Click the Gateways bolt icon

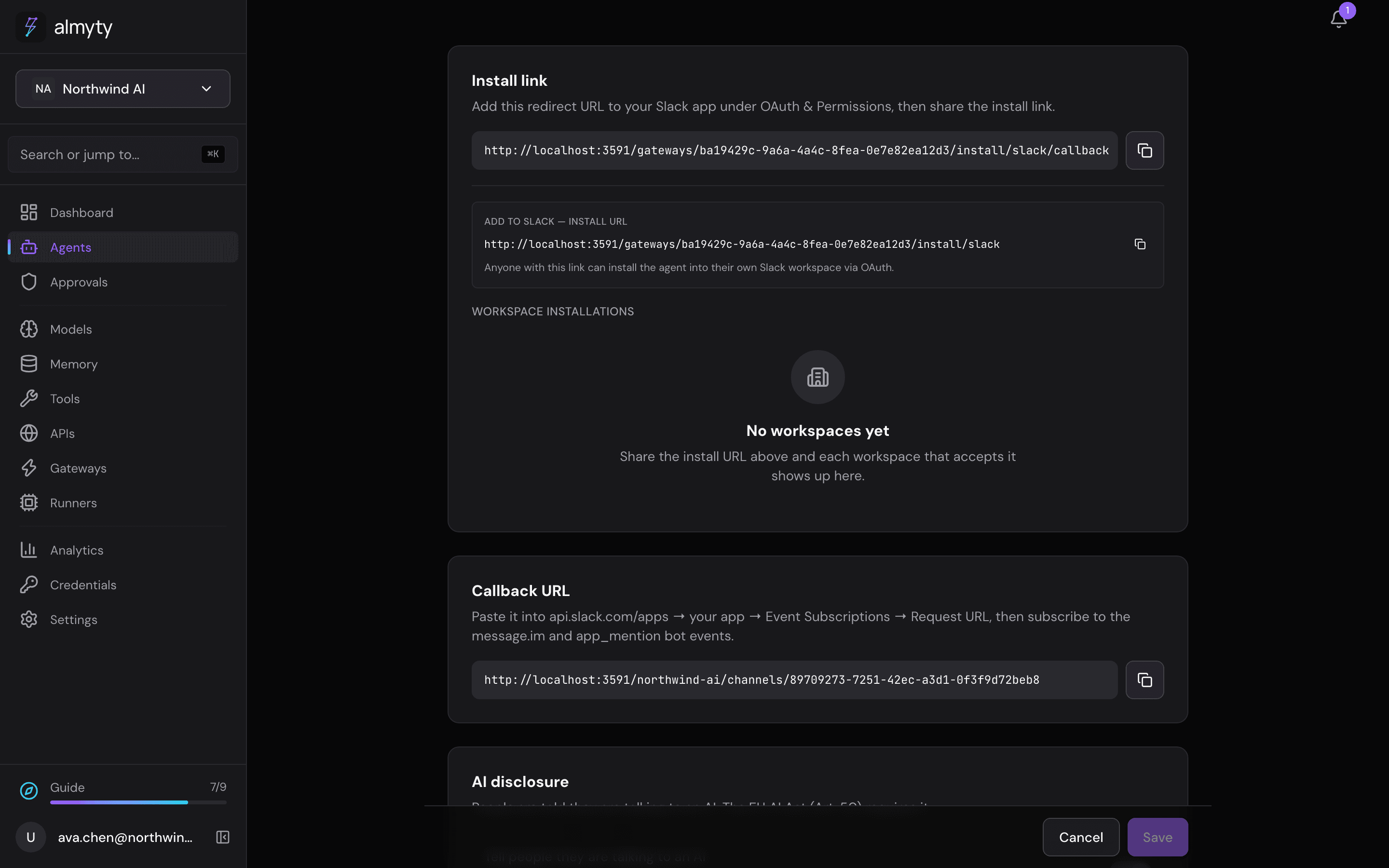tap(29, 468)
